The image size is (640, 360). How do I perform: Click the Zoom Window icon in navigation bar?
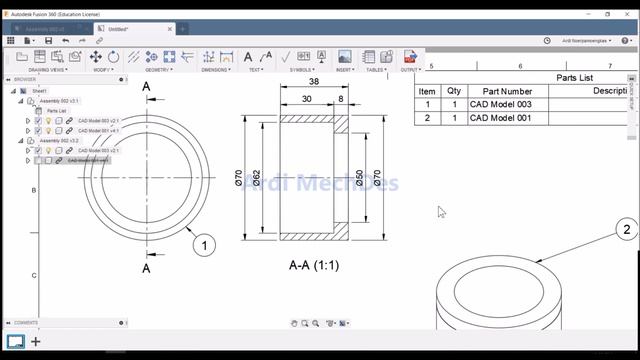305,323
